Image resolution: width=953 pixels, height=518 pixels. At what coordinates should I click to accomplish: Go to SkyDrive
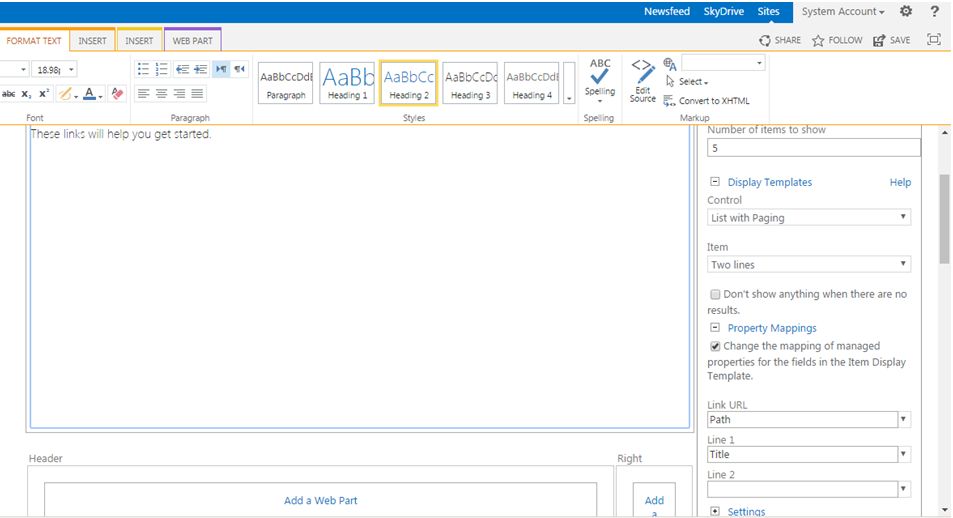pos(723,11)
